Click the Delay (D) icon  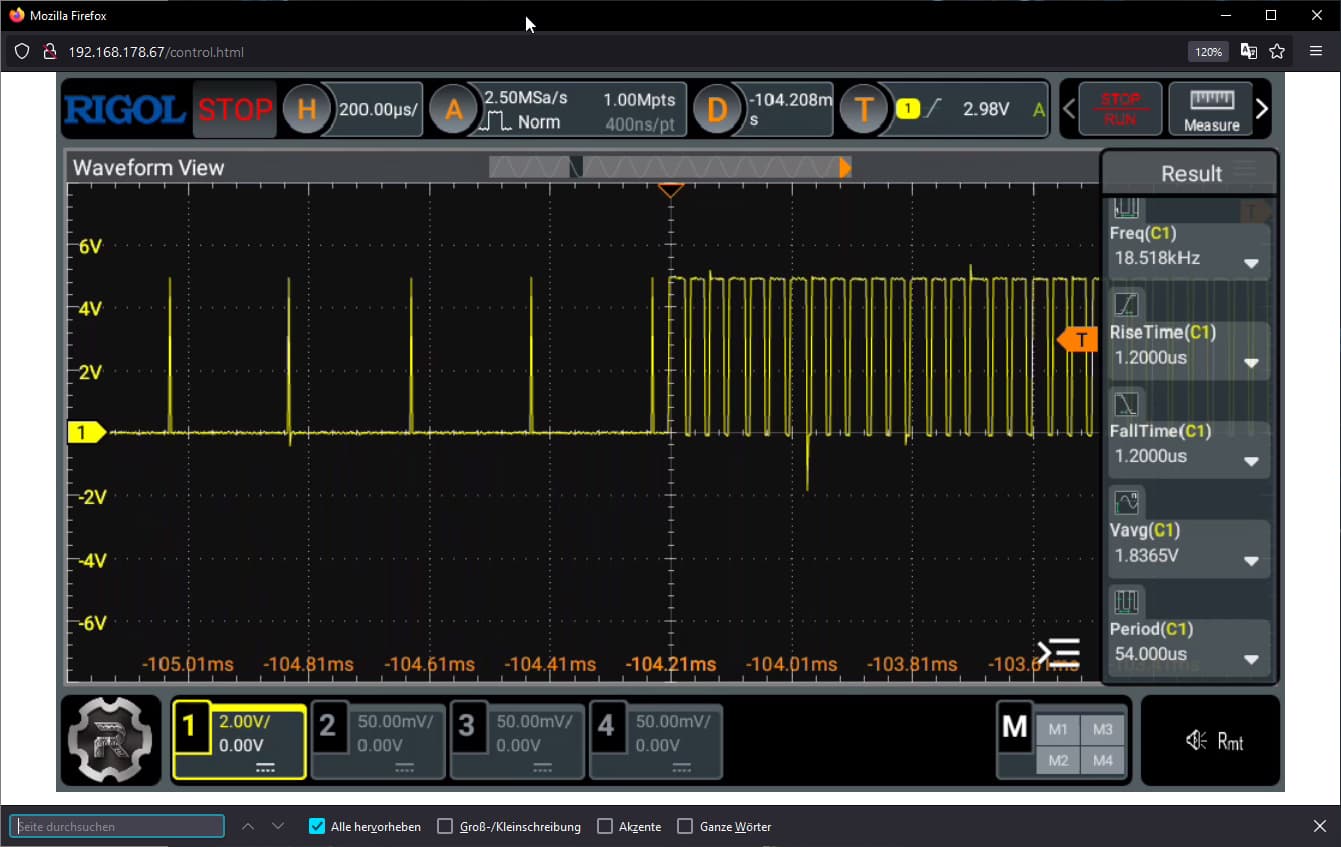717,109
